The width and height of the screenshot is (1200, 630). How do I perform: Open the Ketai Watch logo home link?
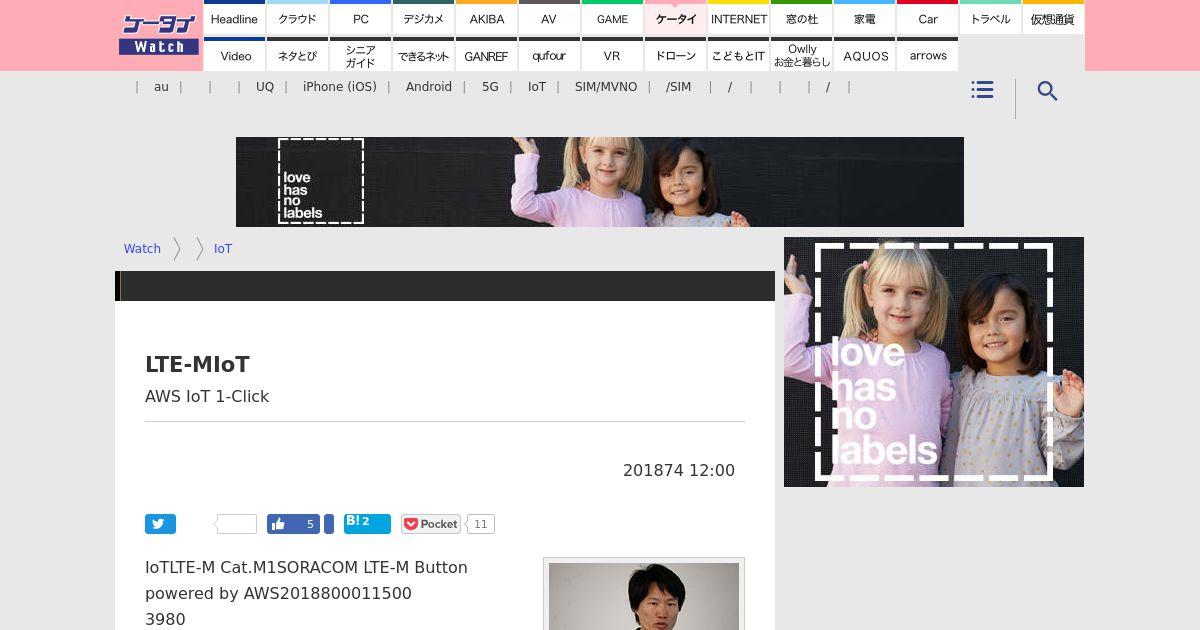159,35
